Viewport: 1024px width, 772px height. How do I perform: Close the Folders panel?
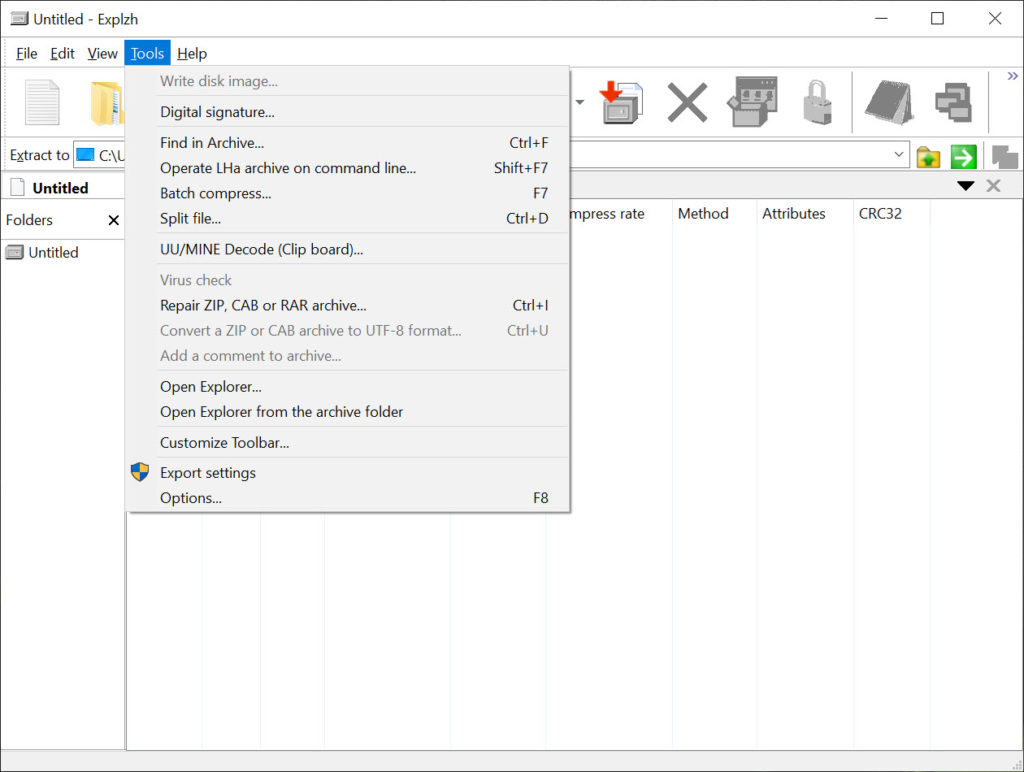tap(113, 220)
